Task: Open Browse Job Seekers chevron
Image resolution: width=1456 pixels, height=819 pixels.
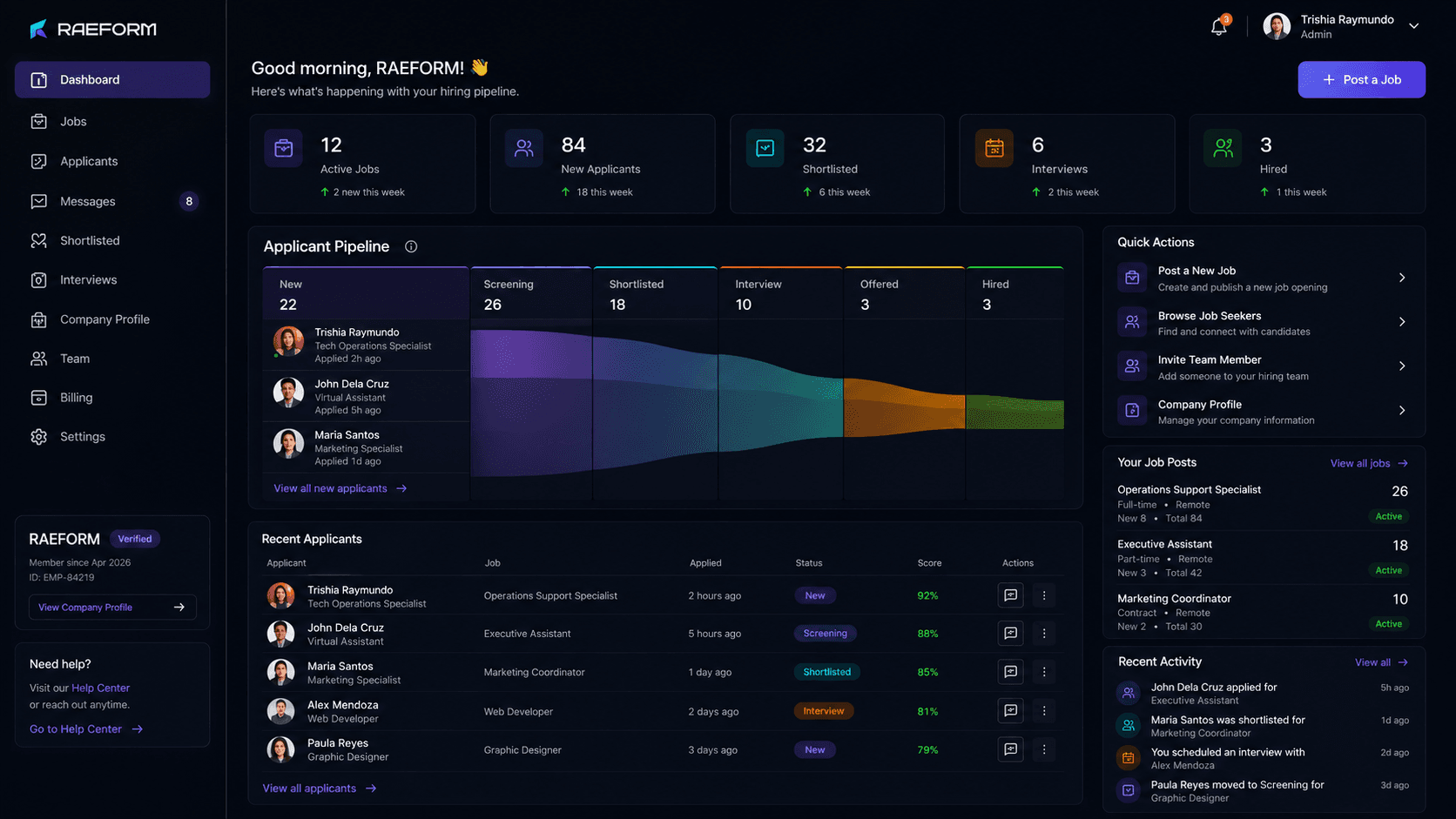Action: (x=1402, y=322)
